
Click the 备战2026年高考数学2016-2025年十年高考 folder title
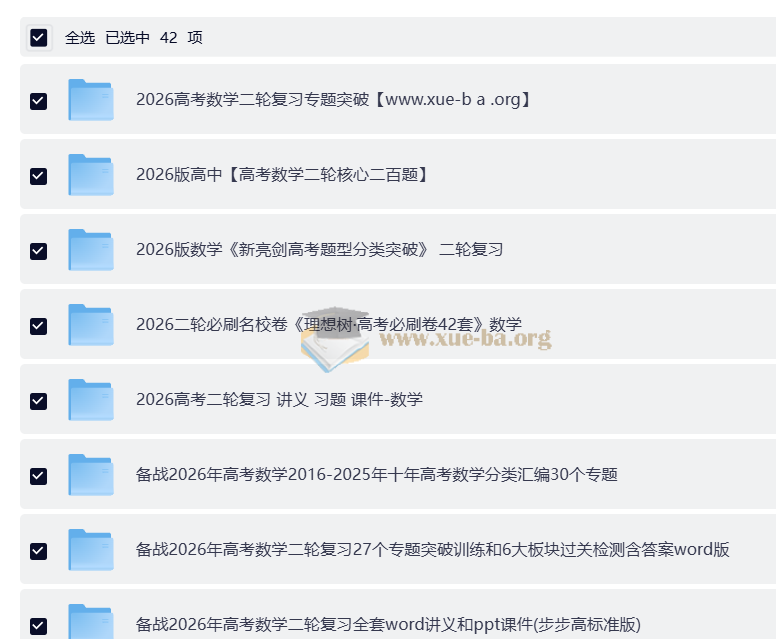point(376,475)
